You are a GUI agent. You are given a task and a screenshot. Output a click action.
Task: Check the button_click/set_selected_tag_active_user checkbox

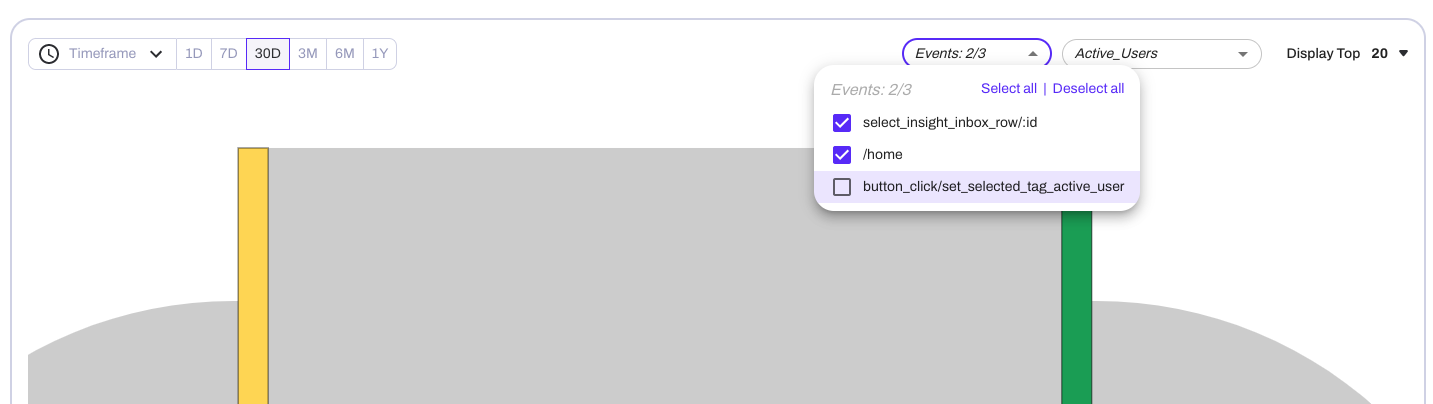[842, 187]
